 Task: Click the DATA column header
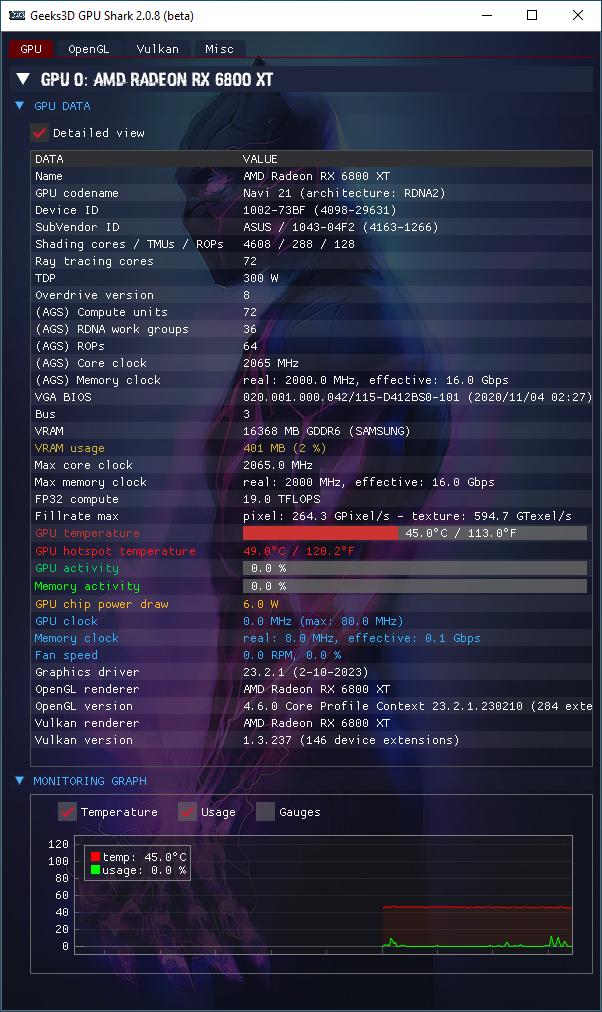pyautogui.click(x=49, y=159)
